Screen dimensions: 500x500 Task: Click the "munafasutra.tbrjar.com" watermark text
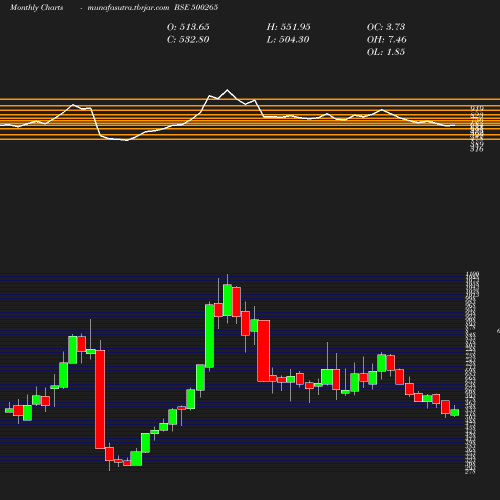[128, 7]
